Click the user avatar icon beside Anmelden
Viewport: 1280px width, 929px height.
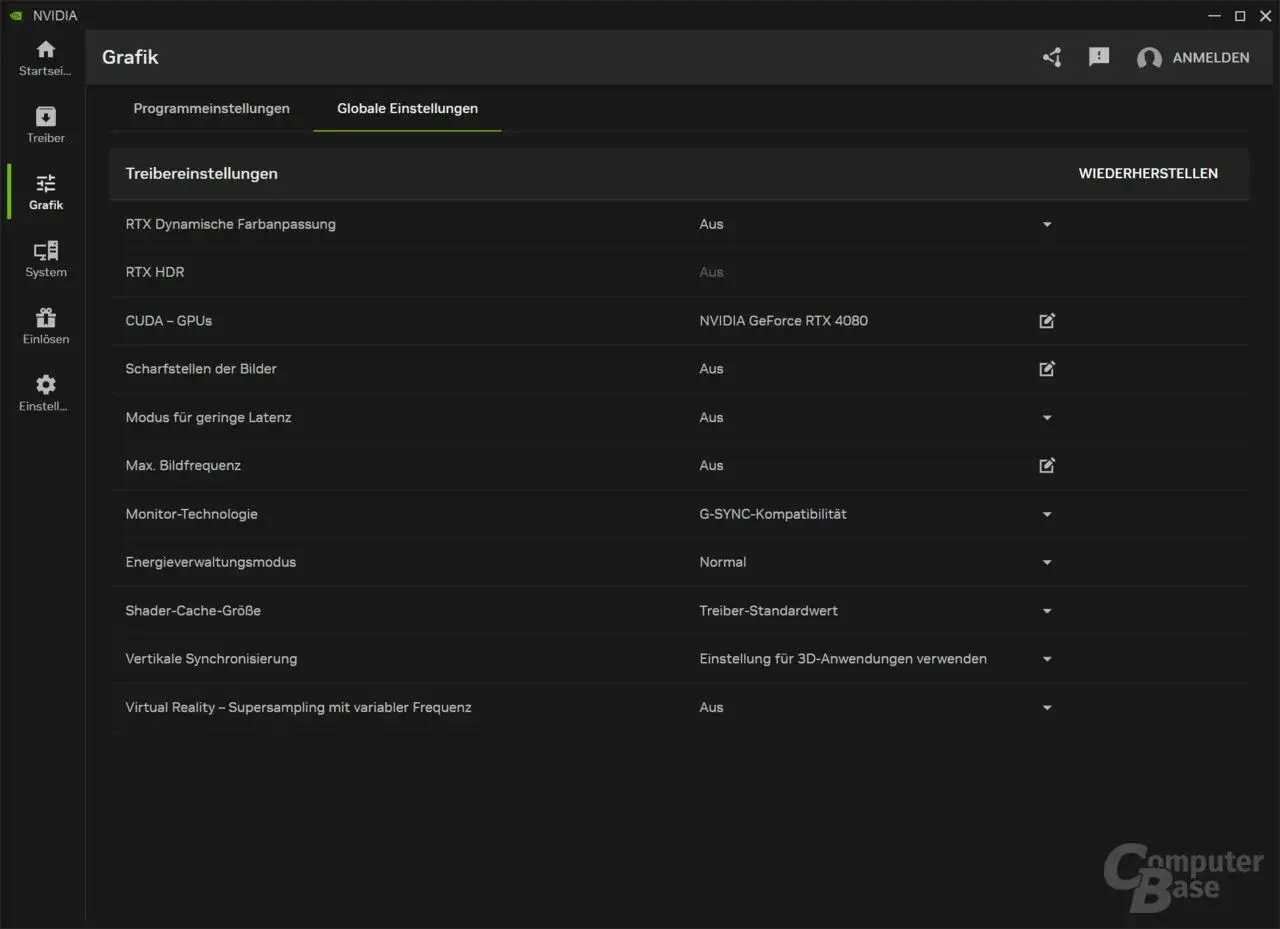tap(1149, 58)
